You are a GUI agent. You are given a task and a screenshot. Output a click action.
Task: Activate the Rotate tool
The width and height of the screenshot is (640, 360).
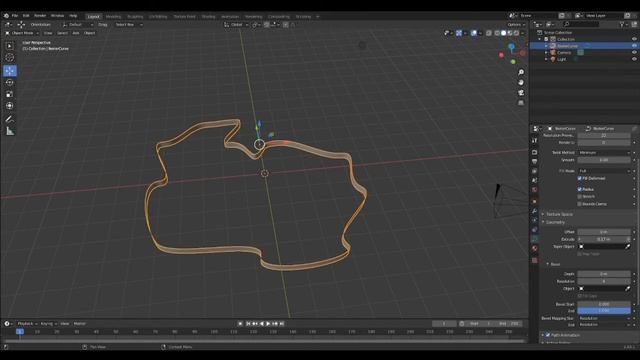click(10, 82)
